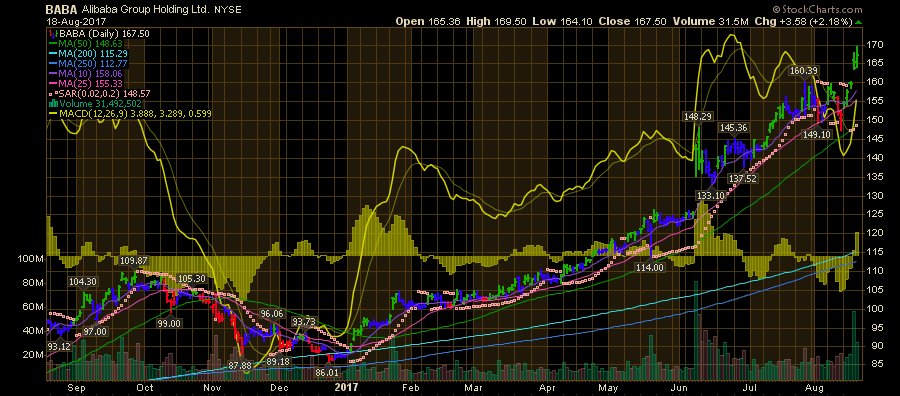The width and height of the screenshot is (900, 396).
Task: Click the 160.39 price high label
Action: [804, 71]
